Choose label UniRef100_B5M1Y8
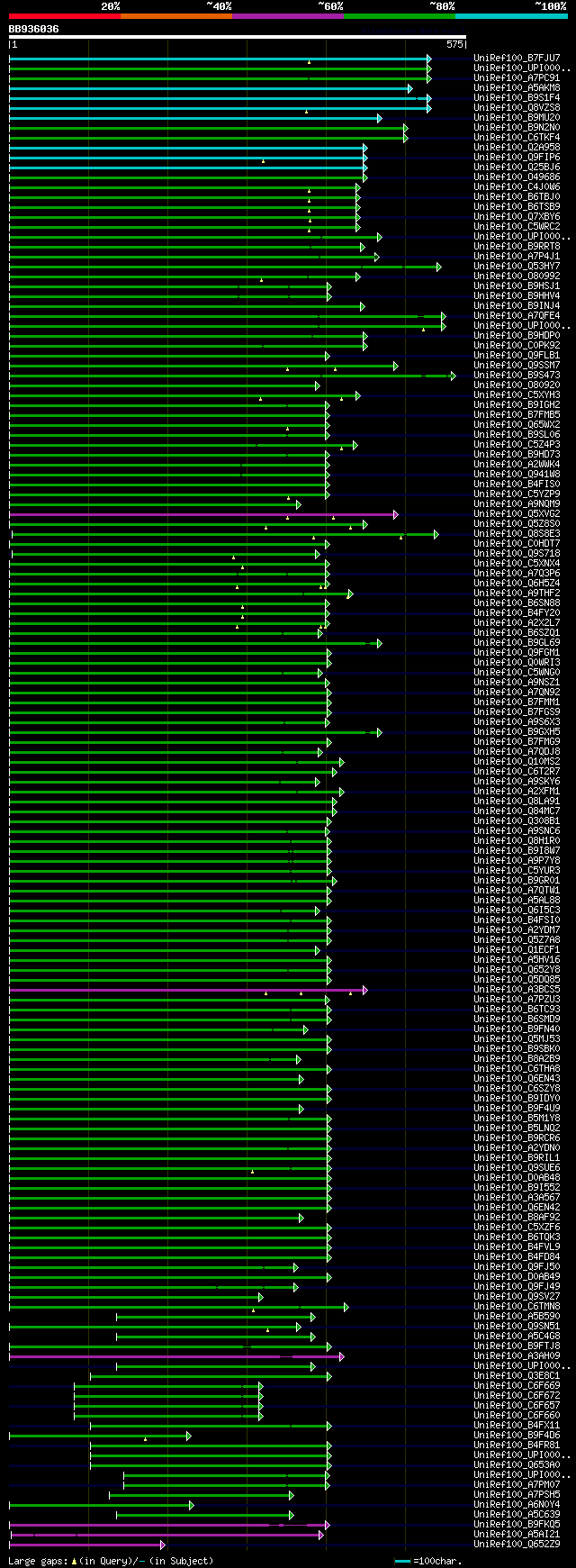Image resolution: width=576 pixels, height=1568 pixels. tap(517, 1119)
